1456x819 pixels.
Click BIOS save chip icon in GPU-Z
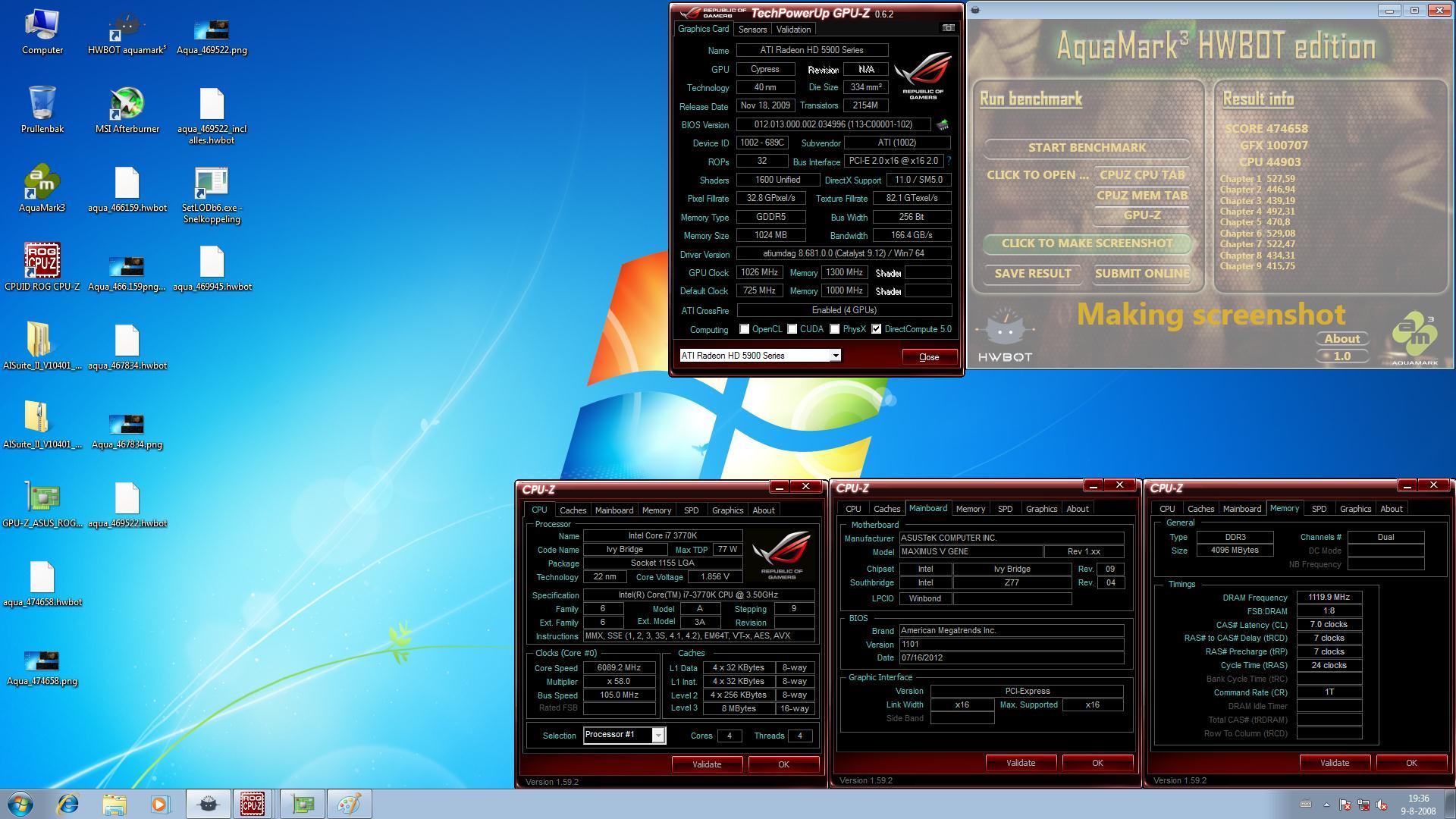[x=943, y=124]
